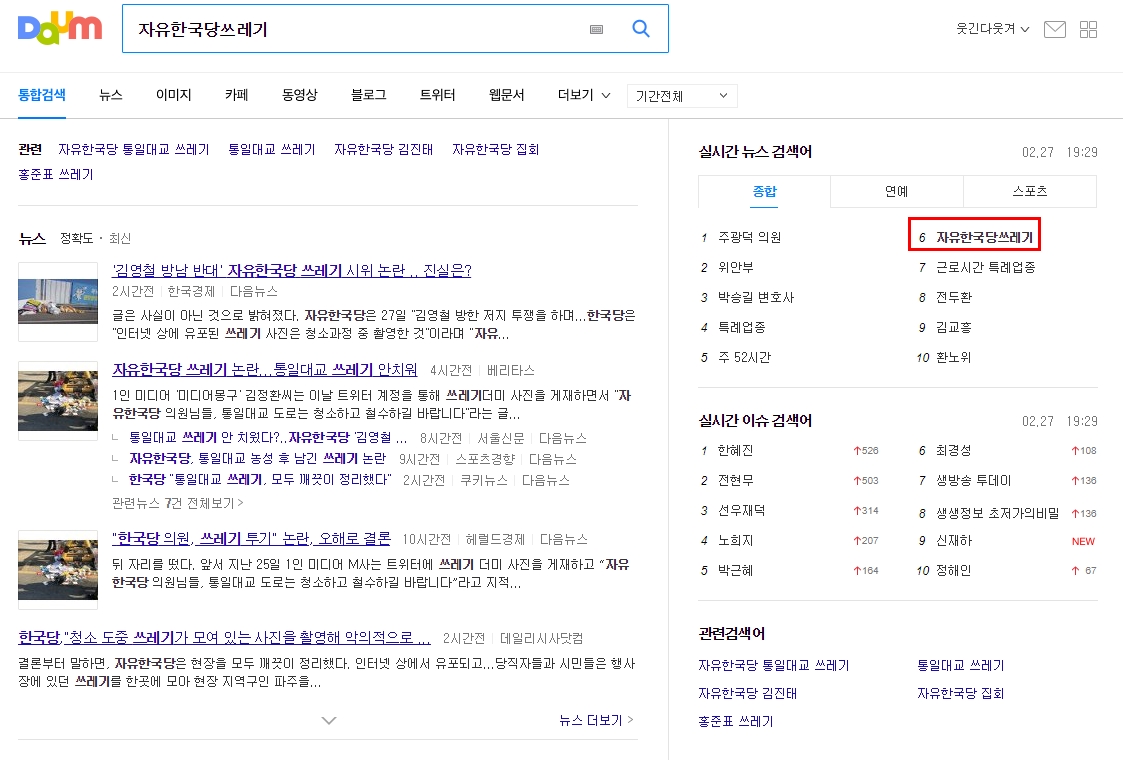Click the 뉴스 더보기 link
The width and height of the screenshot is (1123, 760).
pos(596,720)
